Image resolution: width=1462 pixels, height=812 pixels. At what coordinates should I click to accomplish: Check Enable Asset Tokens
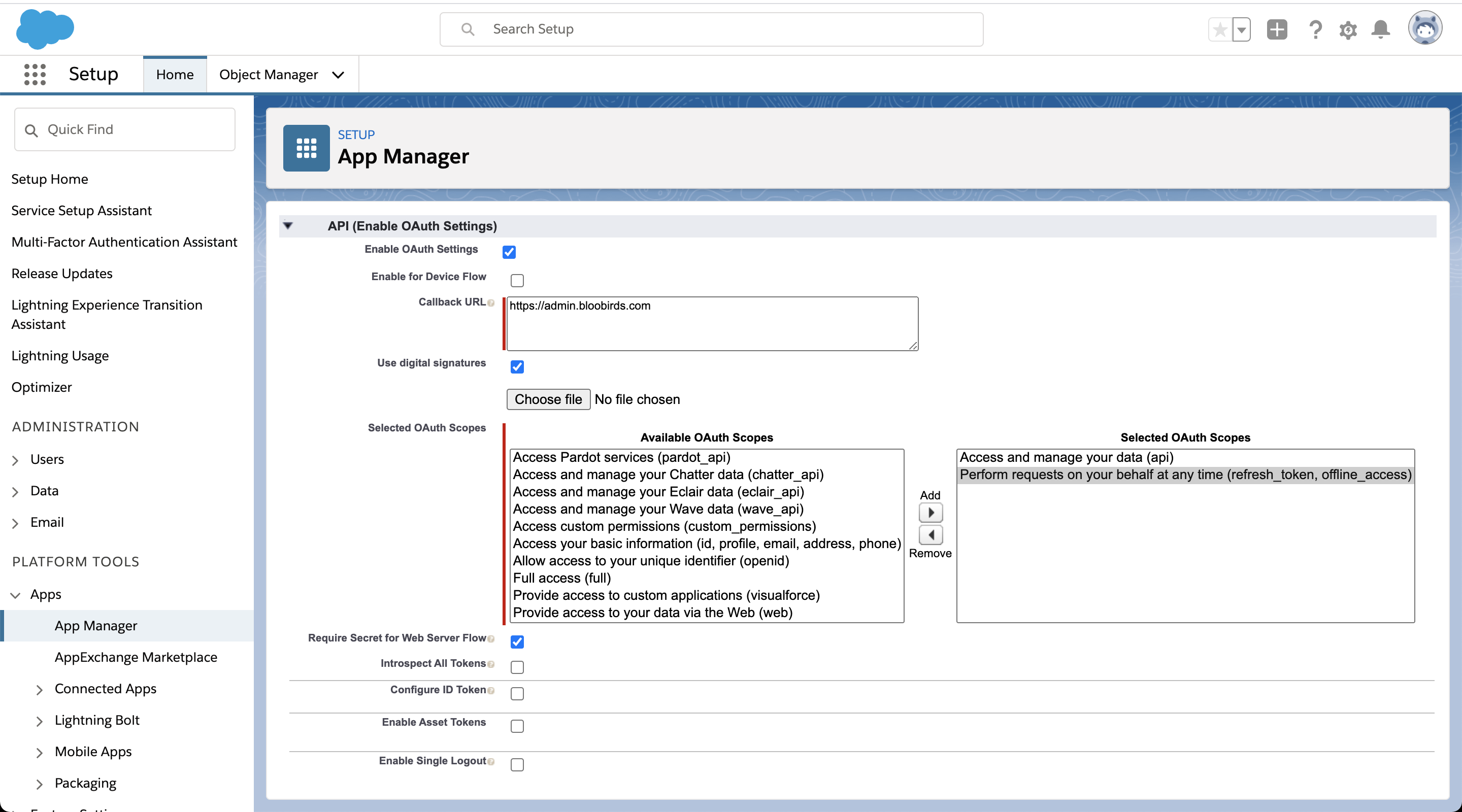(x=517, y=726)
